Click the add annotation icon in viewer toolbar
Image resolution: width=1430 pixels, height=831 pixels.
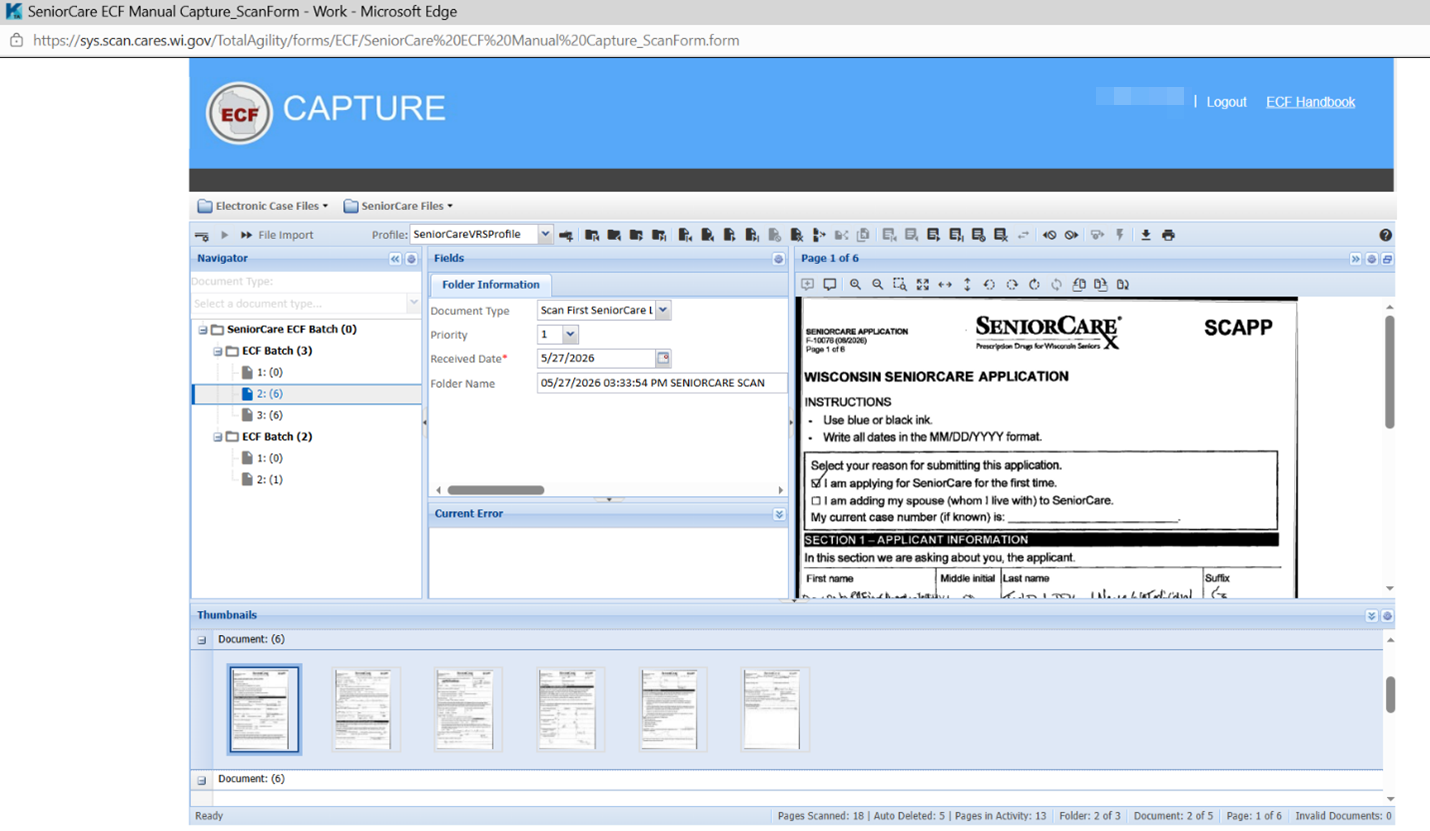(x=808, y=284)
